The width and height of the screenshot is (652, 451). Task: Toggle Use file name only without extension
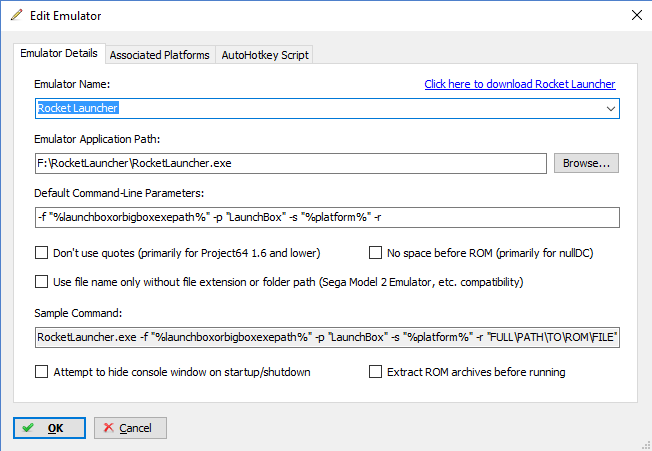pyautogui.click(x=42, y=282)
